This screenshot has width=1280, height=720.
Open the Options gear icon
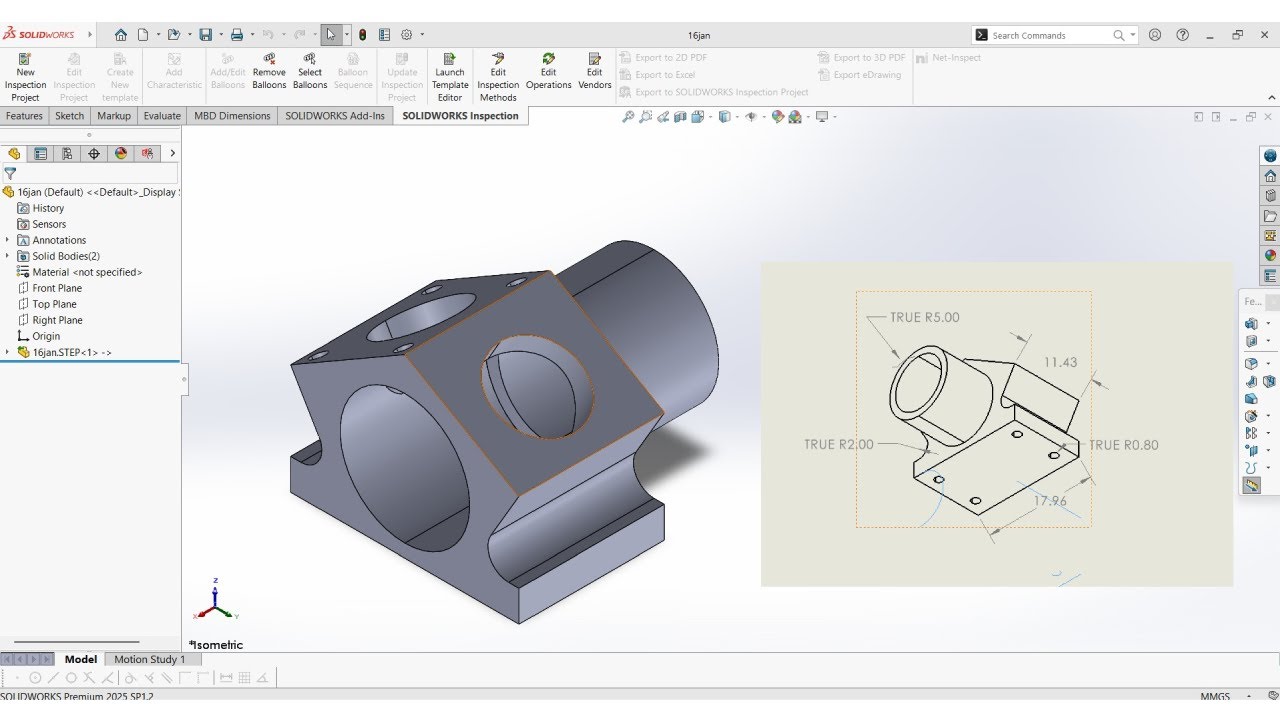coord(407,35)
